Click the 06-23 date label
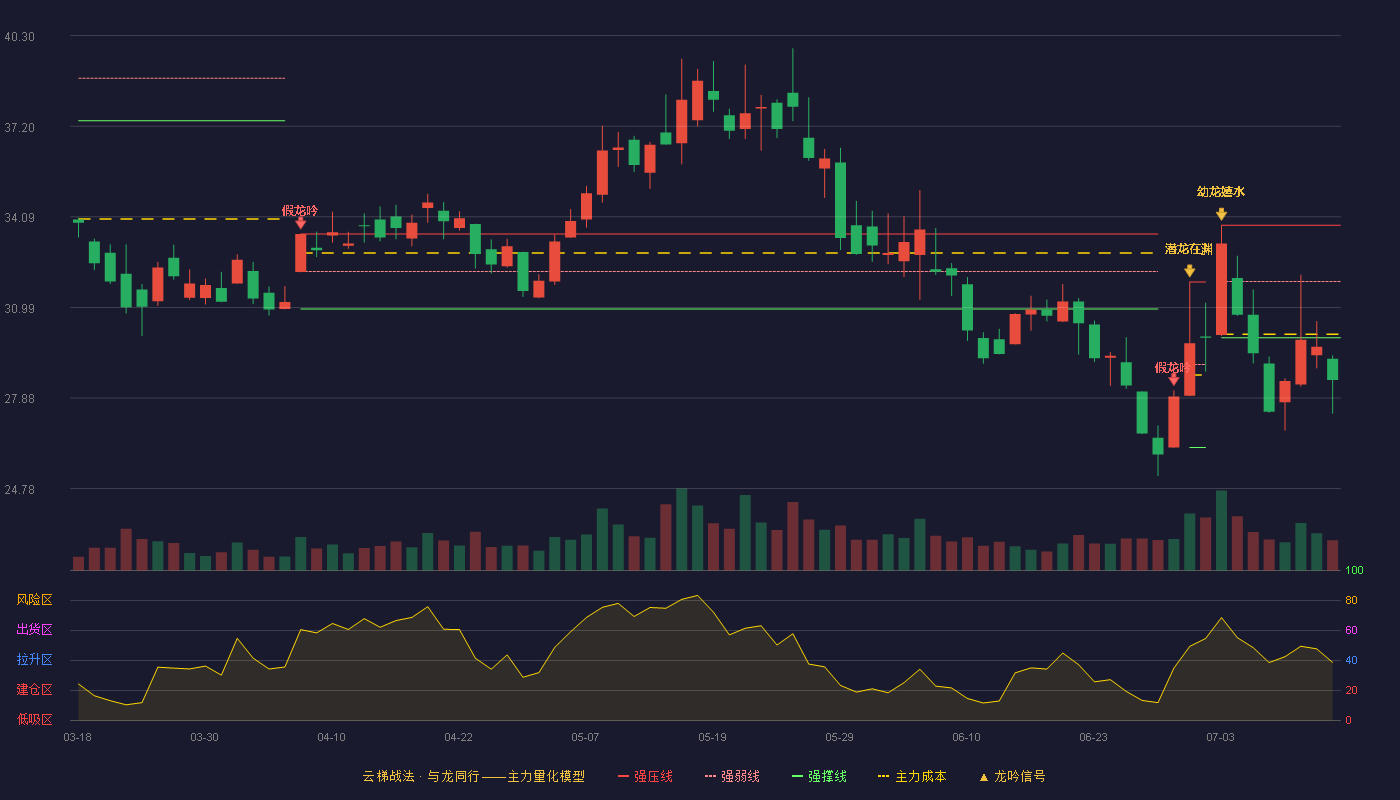The width and height of the screenshot is (1400, 800). tap(1093, 737)
